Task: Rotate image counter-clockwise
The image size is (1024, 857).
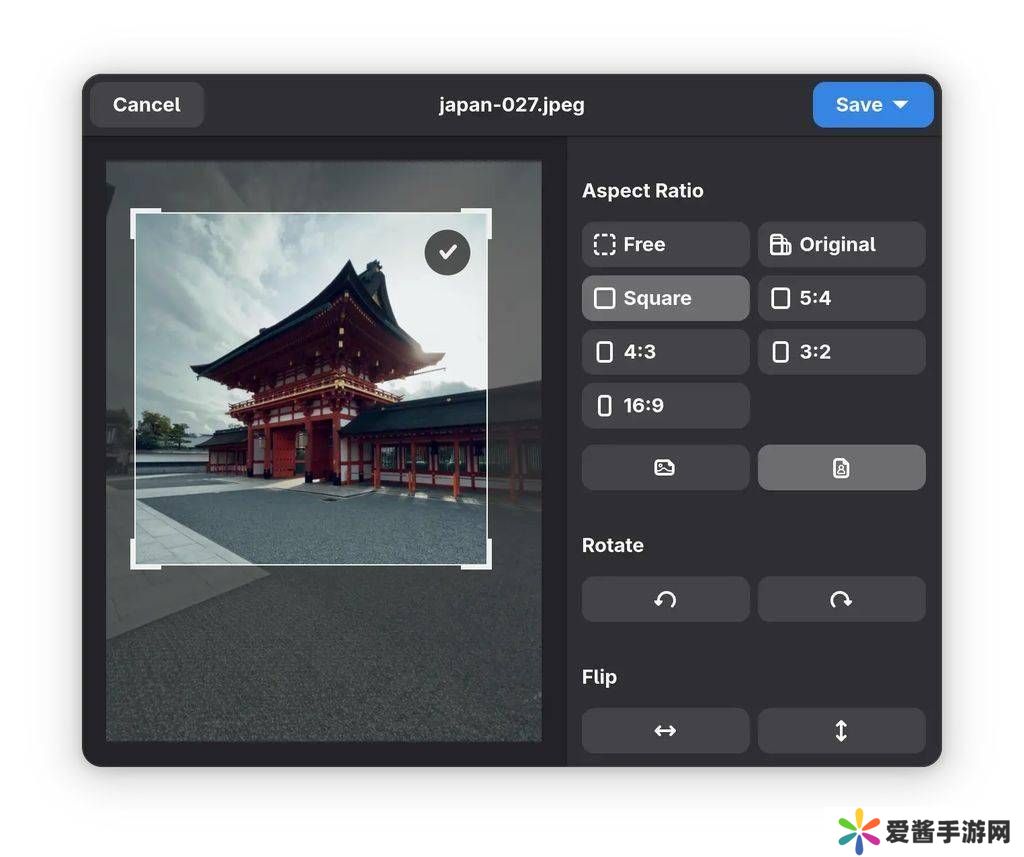Action: [665, 599]
